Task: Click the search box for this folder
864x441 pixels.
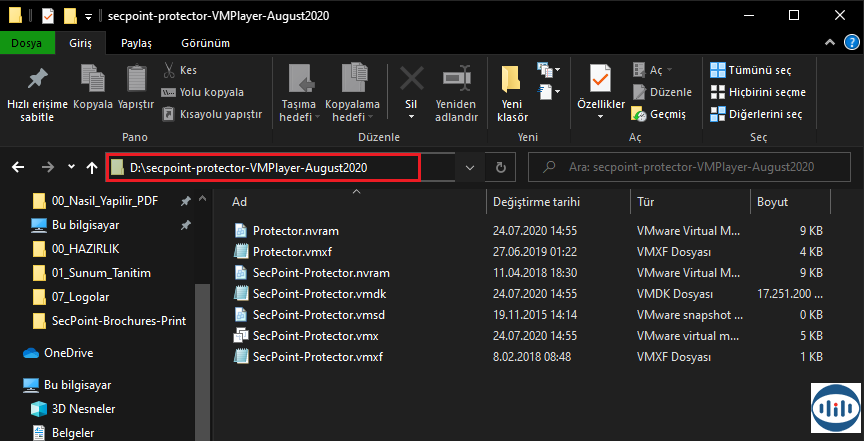Action: [690, 167]
